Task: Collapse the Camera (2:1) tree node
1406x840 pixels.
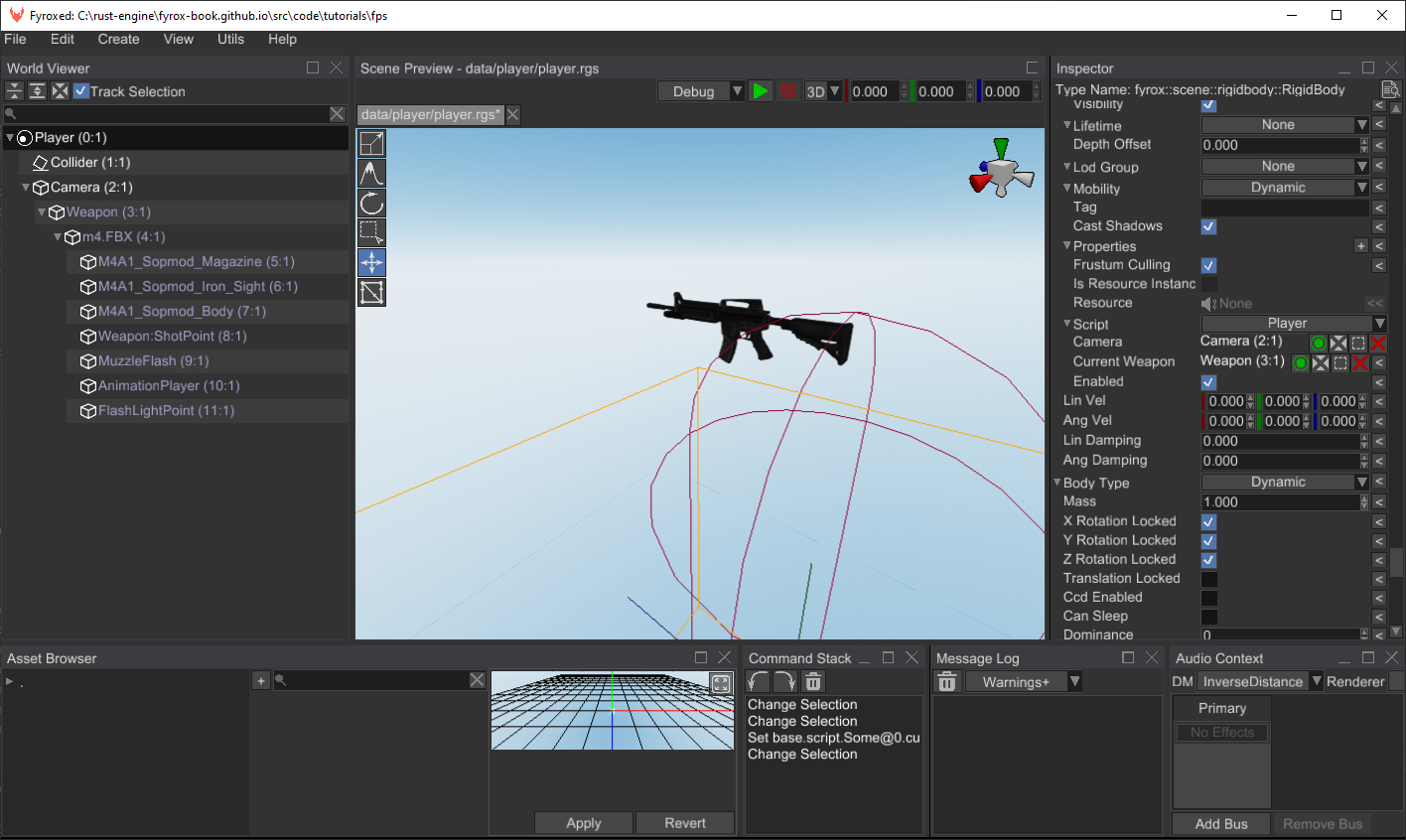Action: click(x=26, y=188)
